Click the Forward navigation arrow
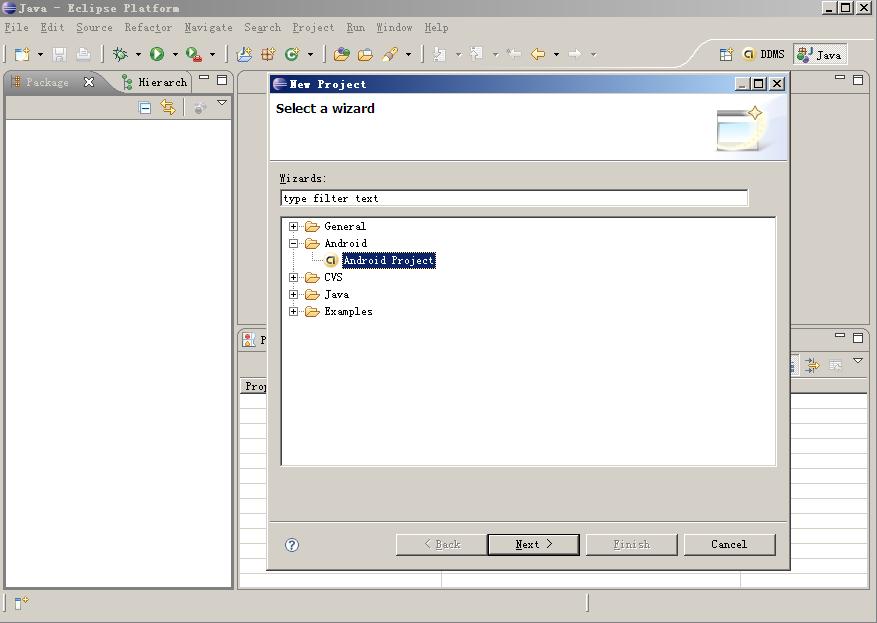The image size is (877, 623). [x=575, y=54]
